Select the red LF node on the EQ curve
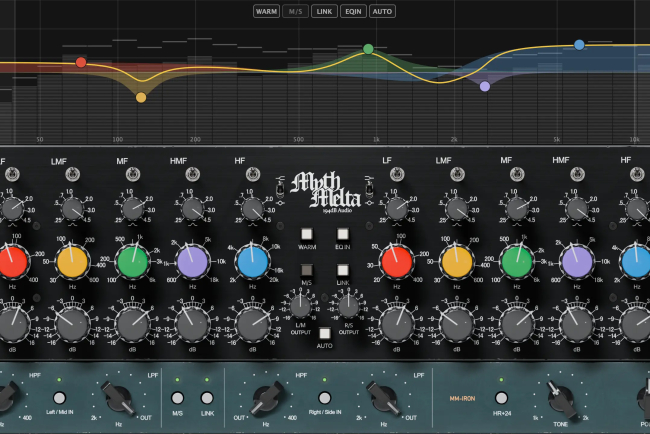 point(81,63)
